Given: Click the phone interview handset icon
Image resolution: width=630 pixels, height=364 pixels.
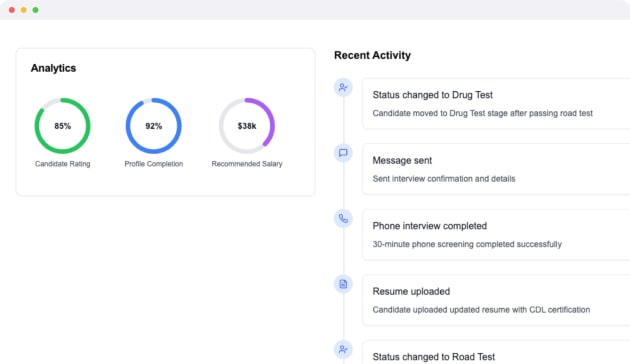Looking at the screenshot, I should 343,218.
